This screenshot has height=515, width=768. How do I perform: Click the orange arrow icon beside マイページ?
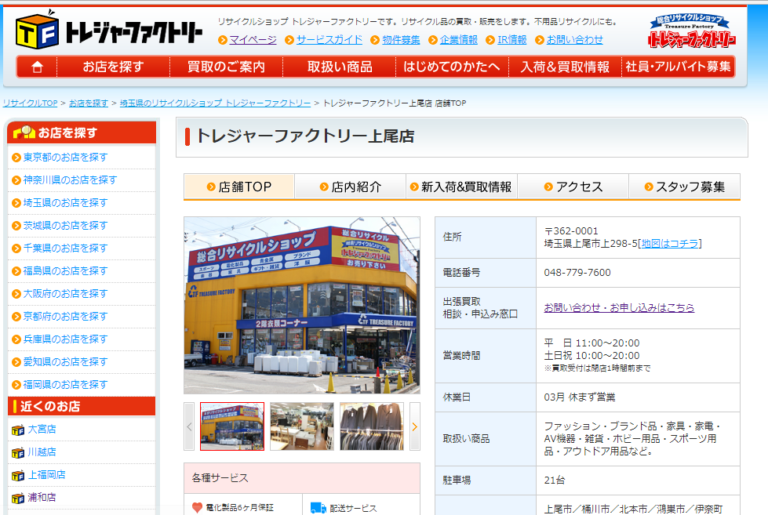pyautogui.click(x=223, y=40)
